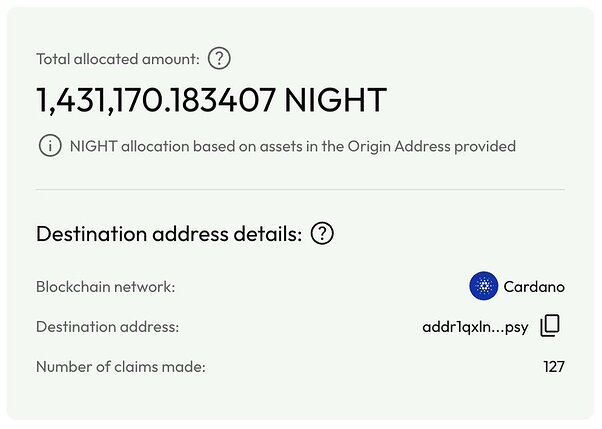Click info icon before NIGHT allocation note

coord(49,146)
